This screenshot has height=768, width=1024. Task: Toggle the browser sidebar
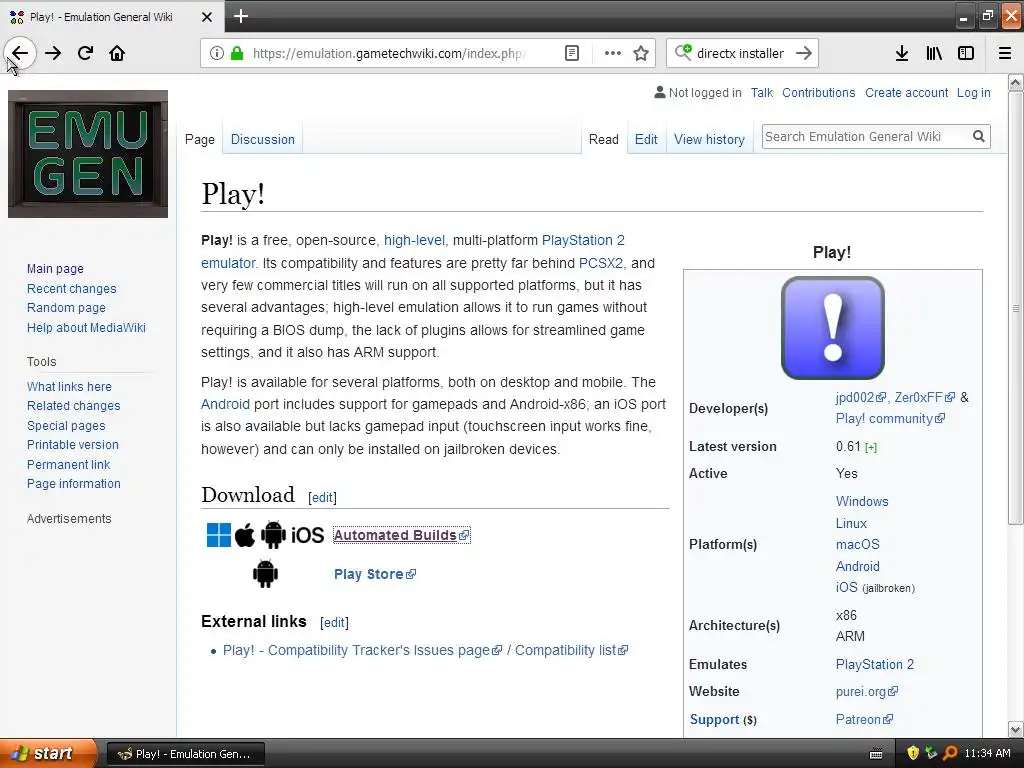pyautogui.click(x=966, y=53)
